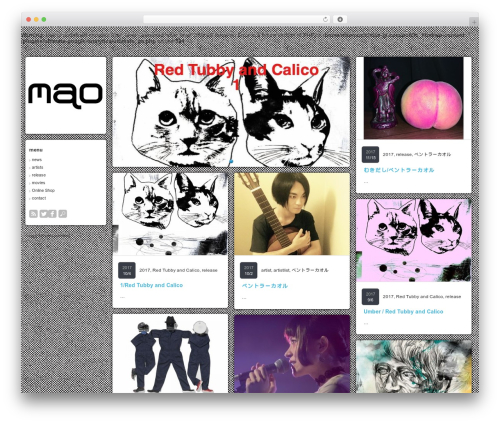The image size is (500, 423).
Task: Click the menu heading in the sidebar
Action: [36, 150]
